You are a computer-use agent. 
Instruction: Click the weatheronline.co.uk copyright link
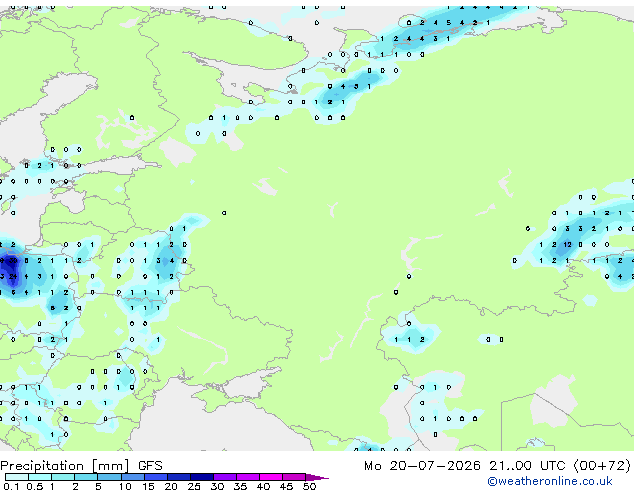(x=550, y=481)
